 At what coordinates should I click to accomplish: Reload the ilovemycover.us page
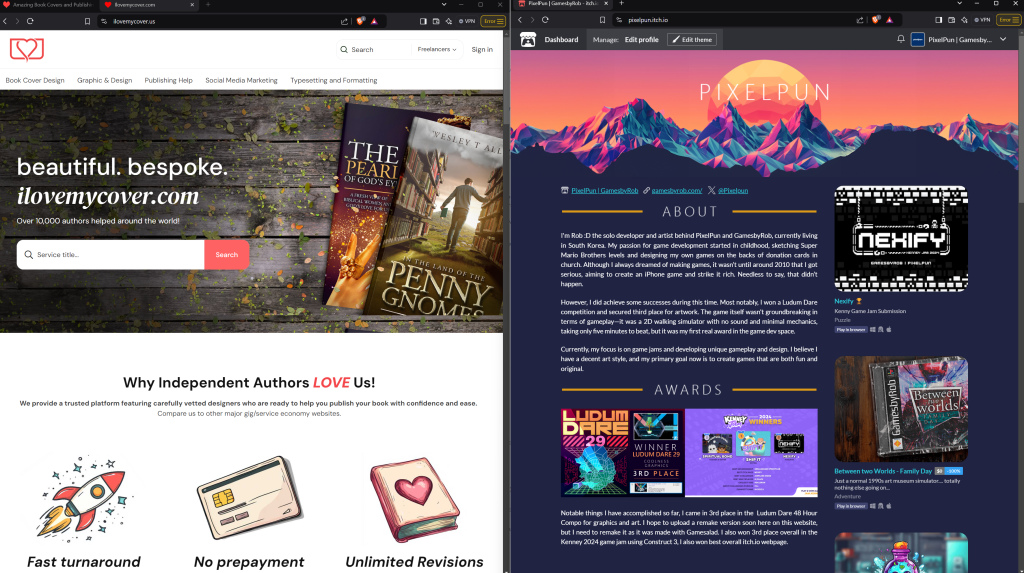30,21
